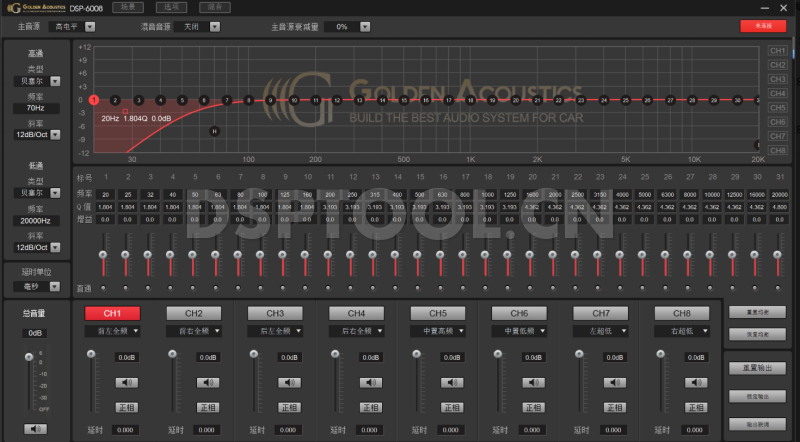
Task: Toggle CH2 phase button 正相
Action: pos(208,407)
